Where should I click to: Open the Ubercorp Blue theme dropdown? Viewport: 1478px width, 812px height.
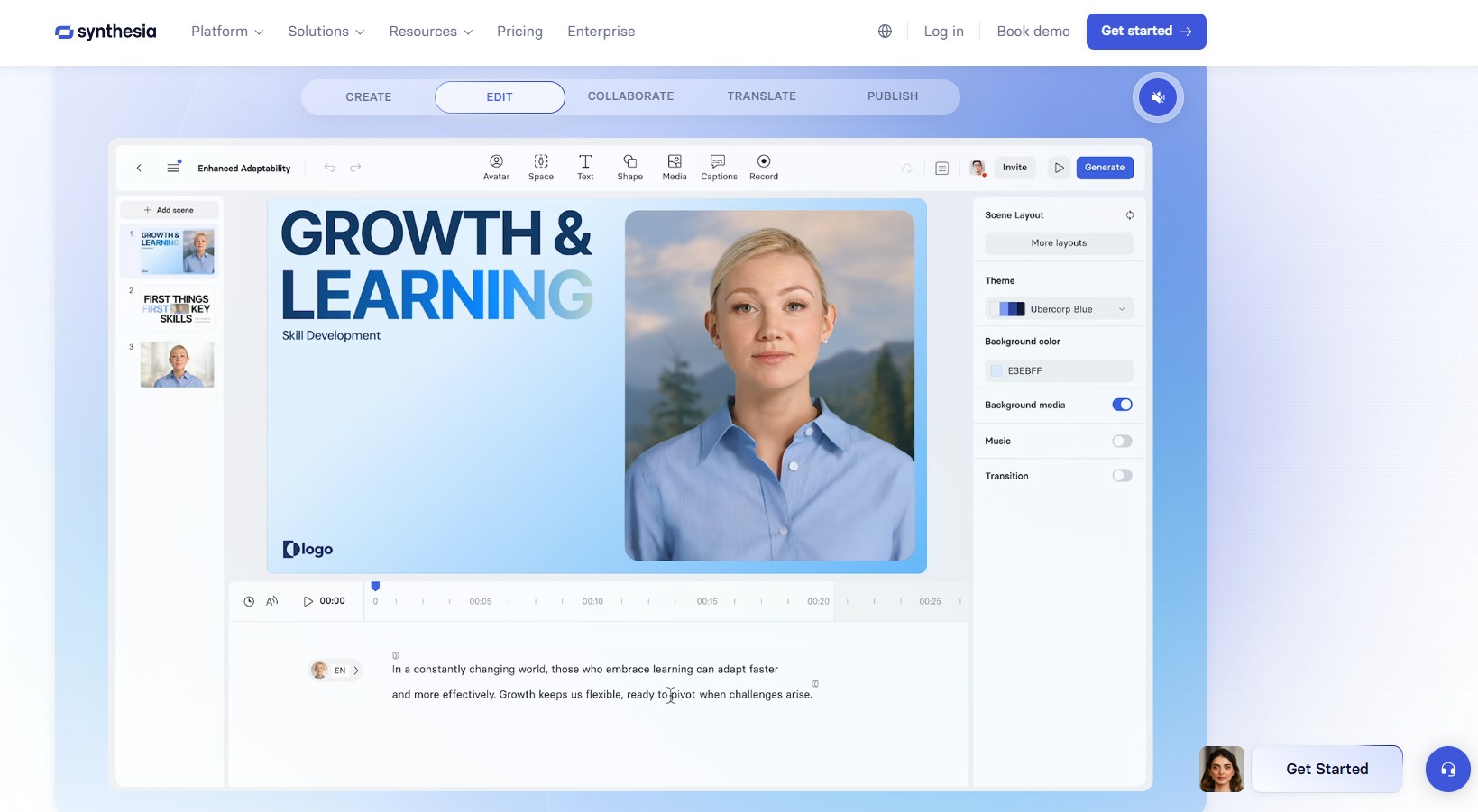[x=1059, y=309]
